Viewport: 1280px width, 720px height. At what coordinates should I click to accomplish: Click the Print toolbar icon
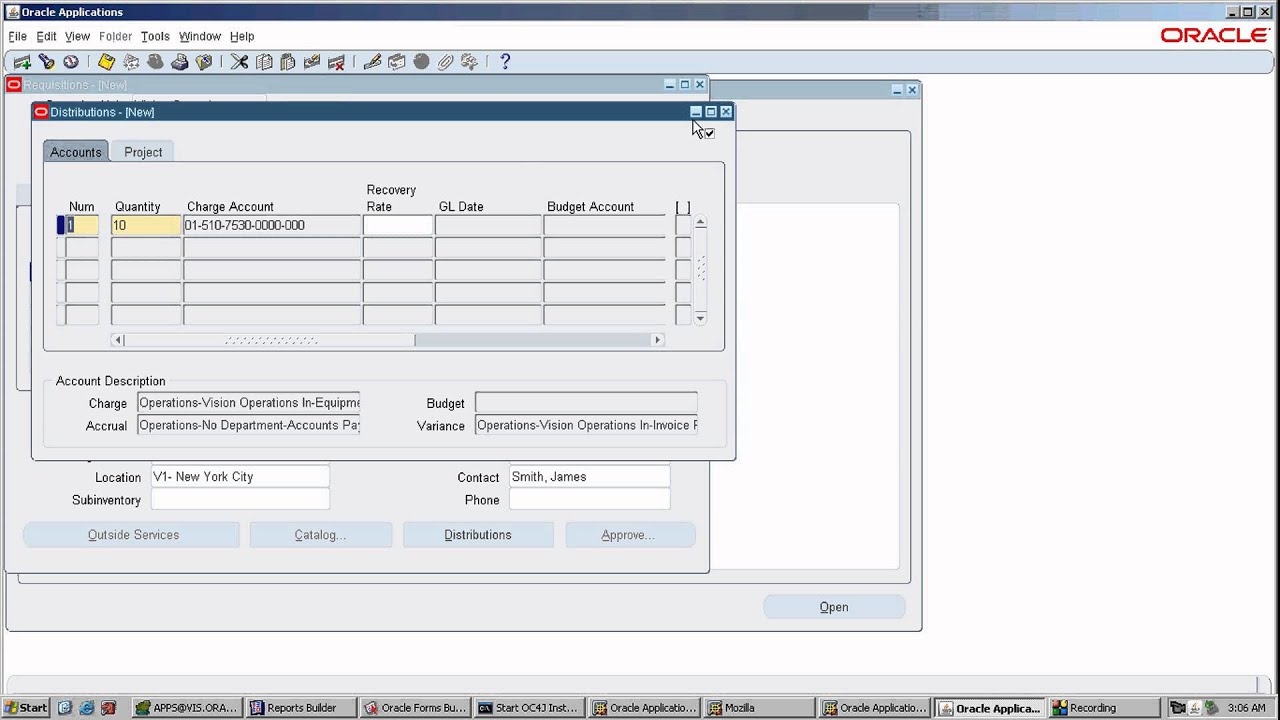[180, 61]
